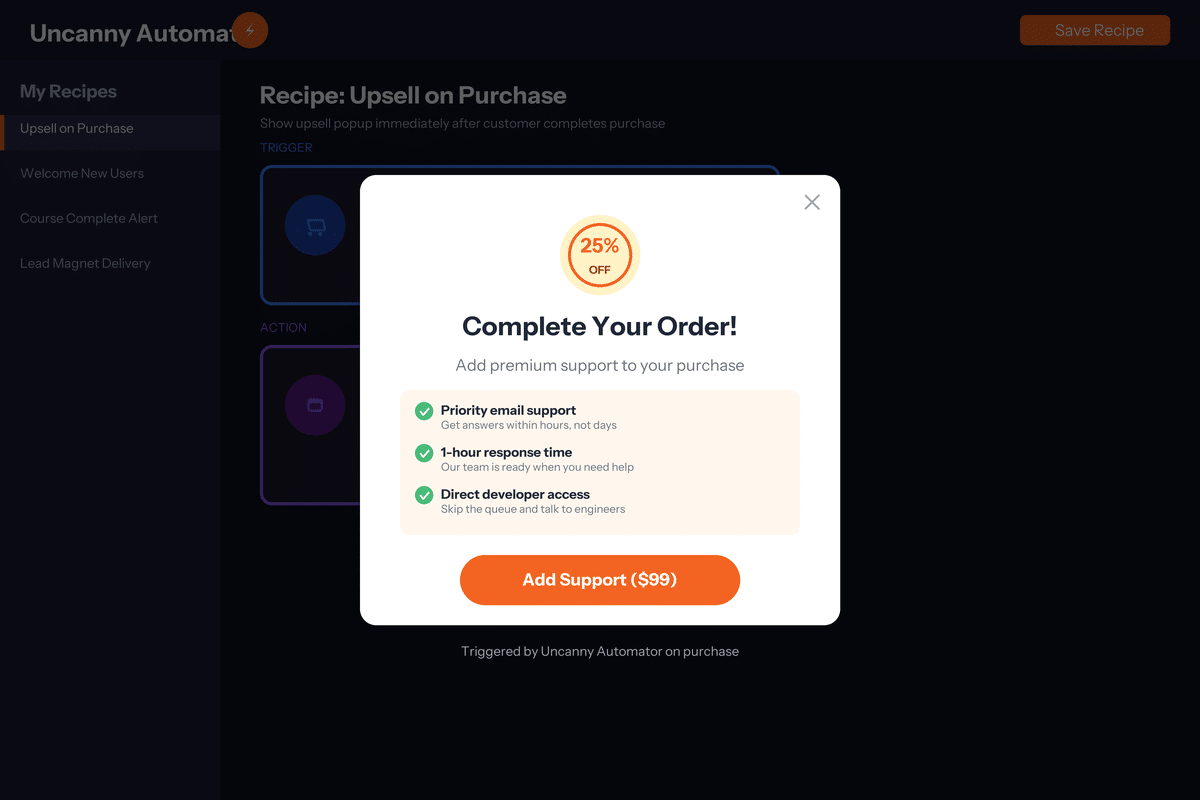Click the ACTION section label
This screenshot has height=800, width=1200.
click(283, 327)
